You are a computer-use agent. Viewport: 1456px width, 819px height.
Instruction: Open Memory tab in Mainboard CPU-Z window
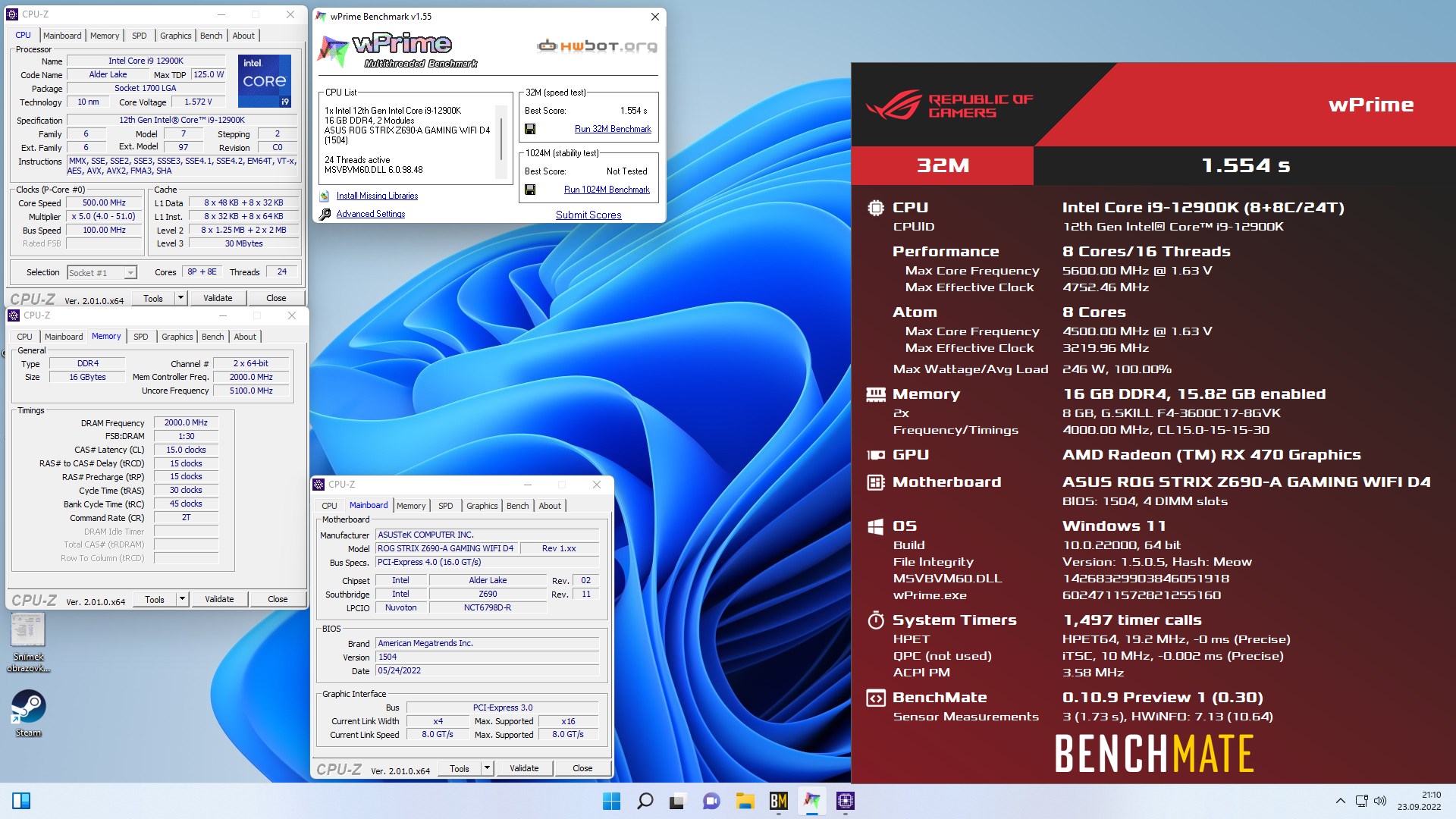[411, 506]
